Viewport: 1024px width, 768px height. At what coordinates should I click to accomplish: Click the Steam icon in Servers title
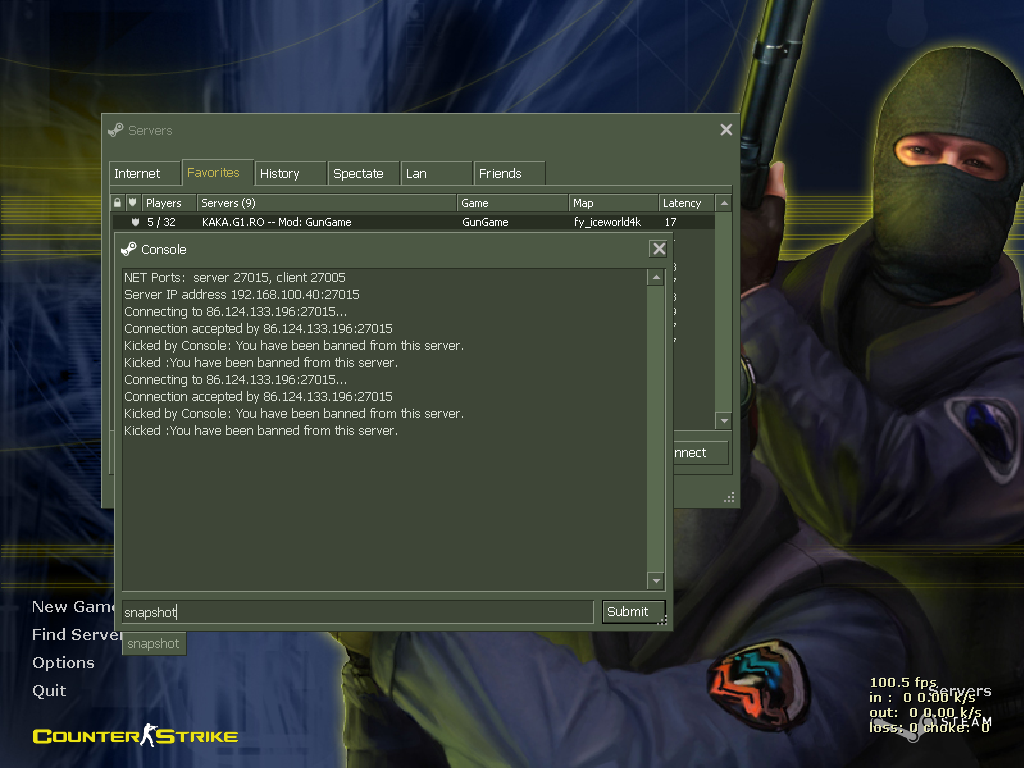[x=116, y=130]
